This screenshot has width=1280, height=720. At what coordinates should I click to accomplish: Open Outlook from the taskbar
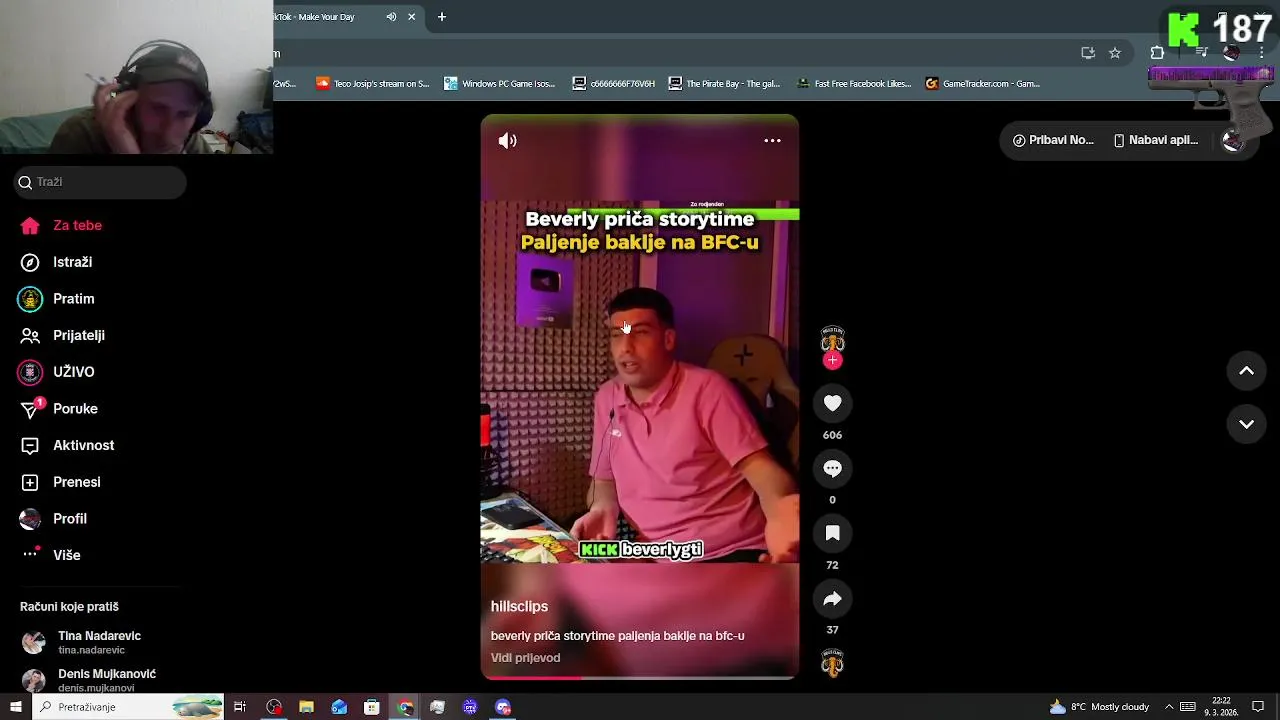[x=339, y=707]
